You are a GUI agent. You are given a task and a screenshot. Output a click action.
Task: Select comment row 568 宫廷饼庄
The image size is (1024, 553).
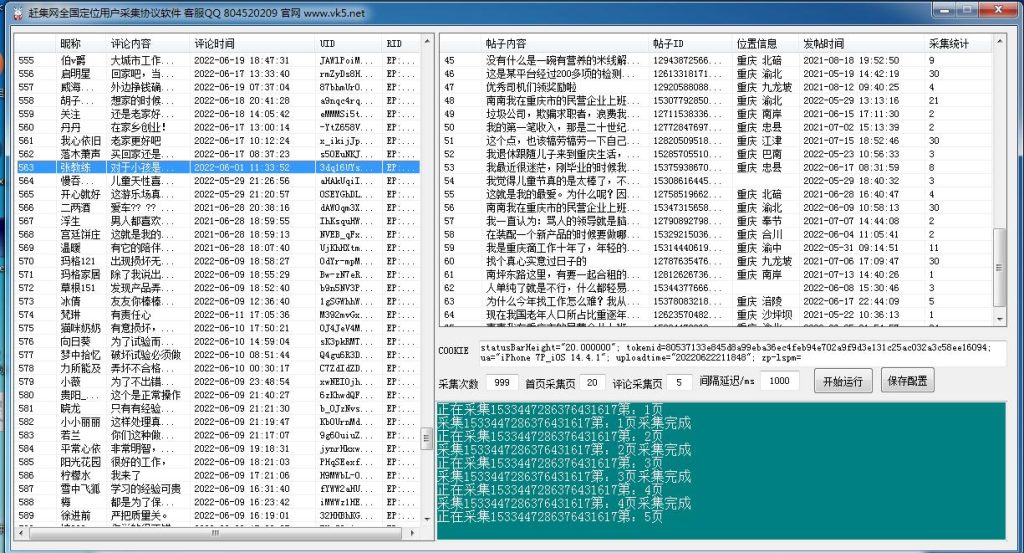pos(217,234)
